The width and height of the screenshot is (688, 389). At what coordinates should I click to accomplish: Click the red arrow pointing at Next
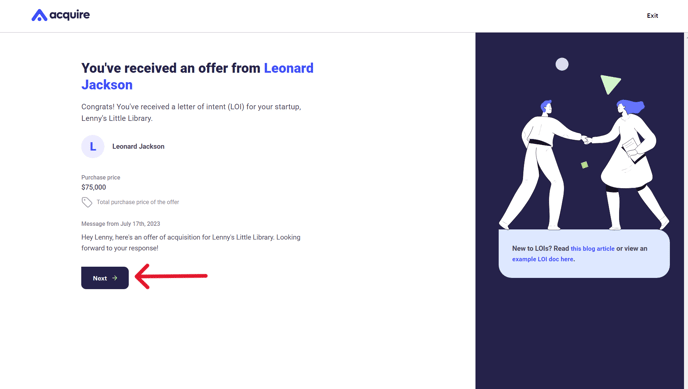tap(171, 276)
